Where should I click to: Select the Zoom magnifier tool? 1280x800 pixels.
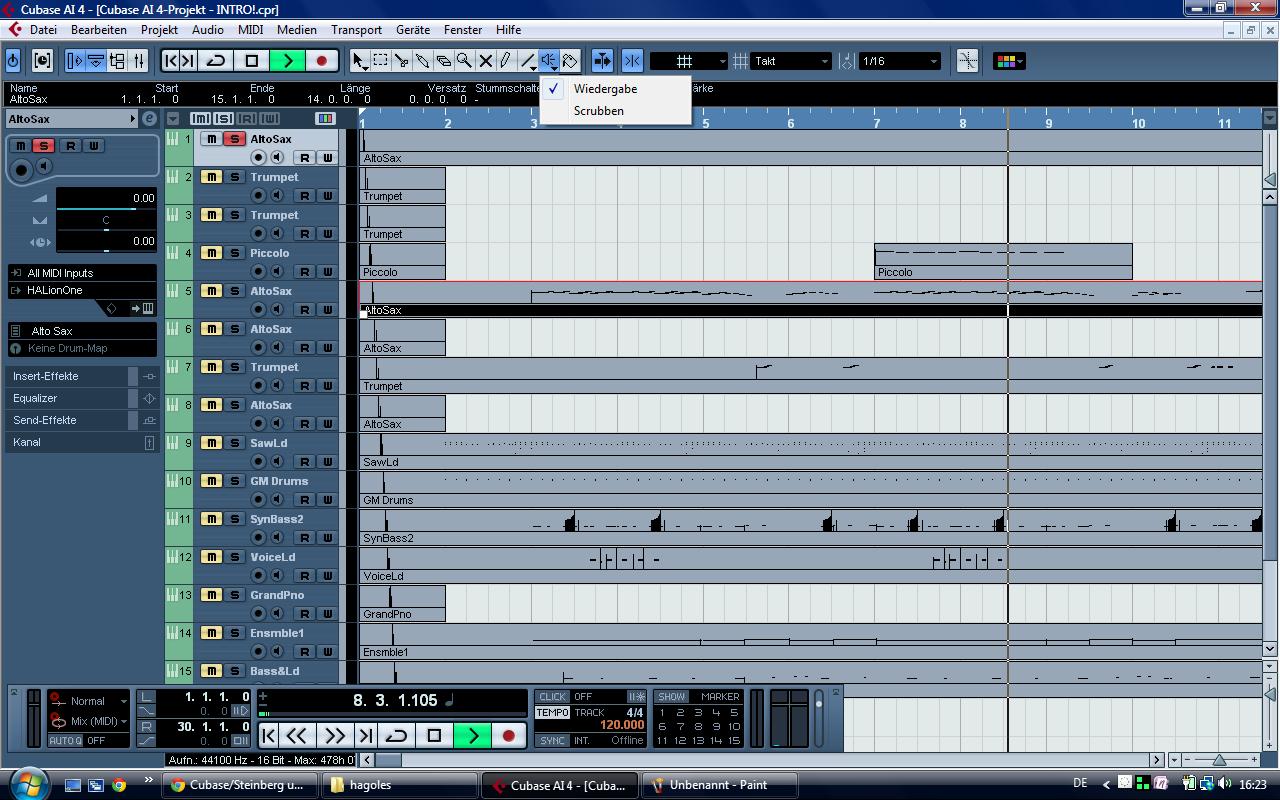pyautogui.click(x=464, y=61)
